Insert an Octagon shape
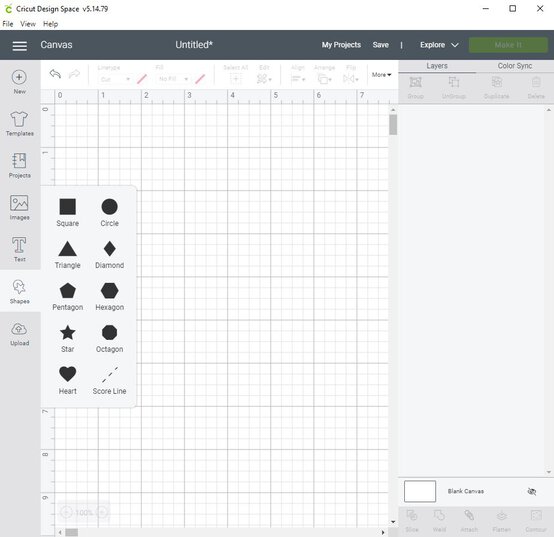 [110, 338]
